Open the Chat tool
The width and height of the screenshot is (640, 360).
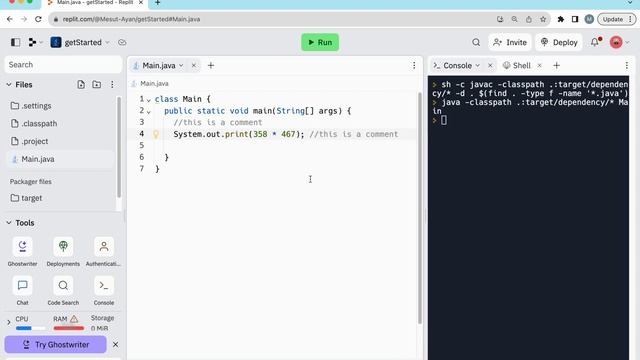click(x=22, y=291)
